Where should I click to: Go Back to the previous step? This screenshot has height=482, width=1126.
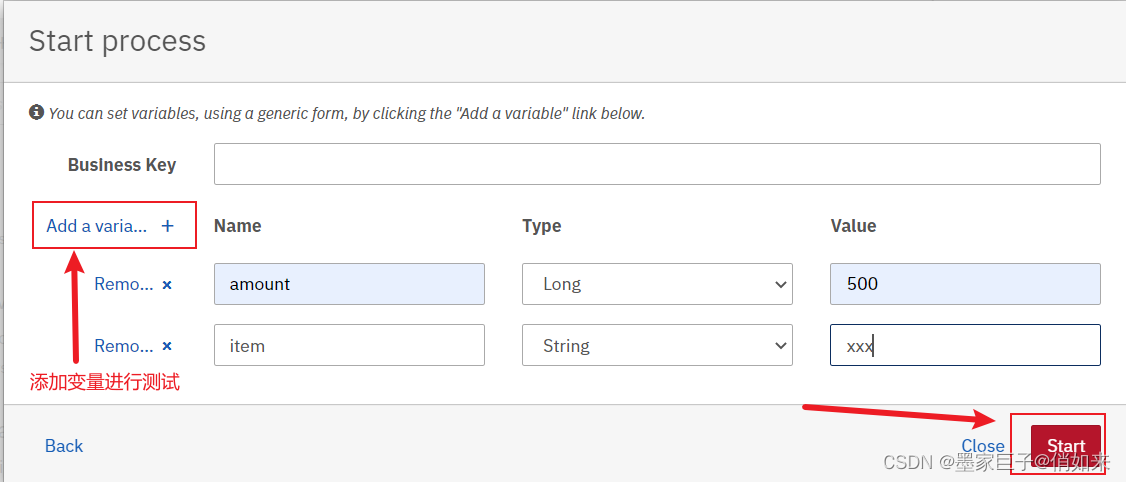click(64, 446)
